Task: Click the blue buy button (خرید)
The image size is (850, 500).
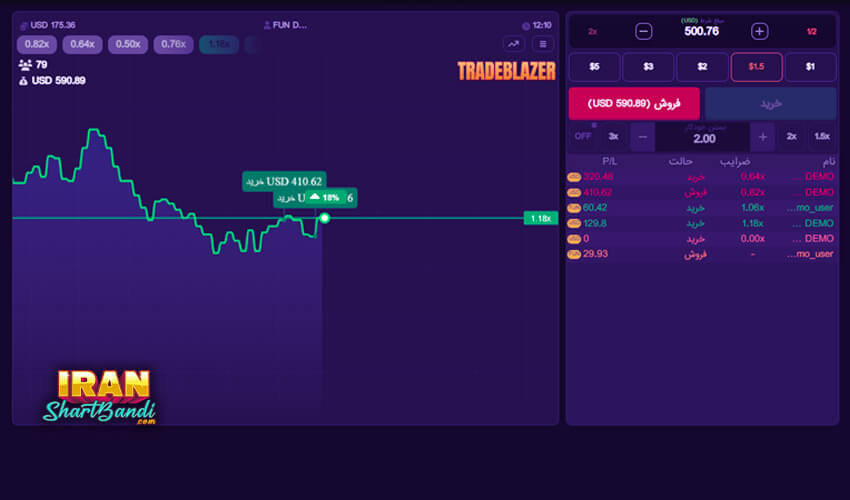Action: 770,103
